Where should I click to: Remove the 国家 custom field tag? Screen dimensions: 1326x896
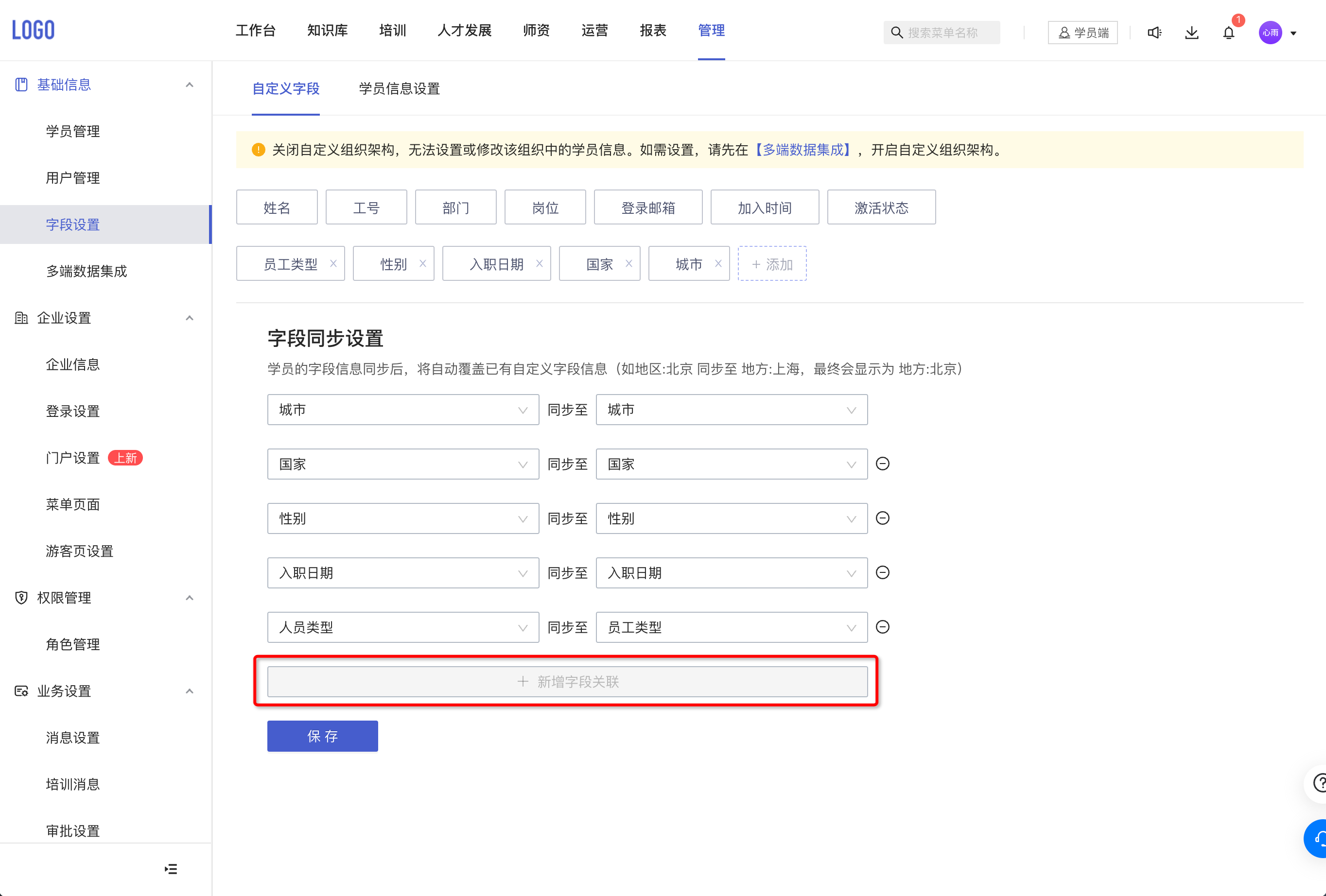pos(629,263)
